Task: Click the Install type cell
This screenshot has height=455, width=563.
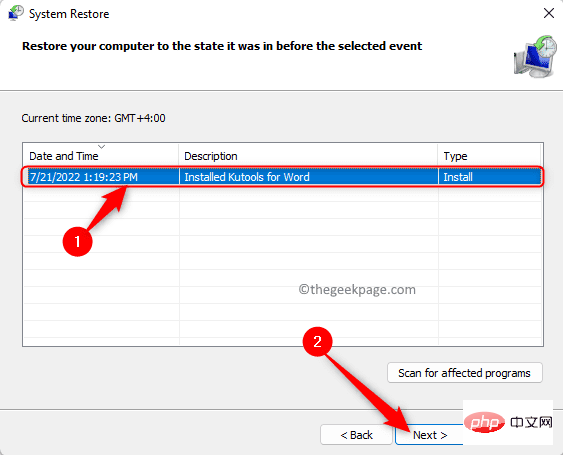Action: [x=458, y=177]
